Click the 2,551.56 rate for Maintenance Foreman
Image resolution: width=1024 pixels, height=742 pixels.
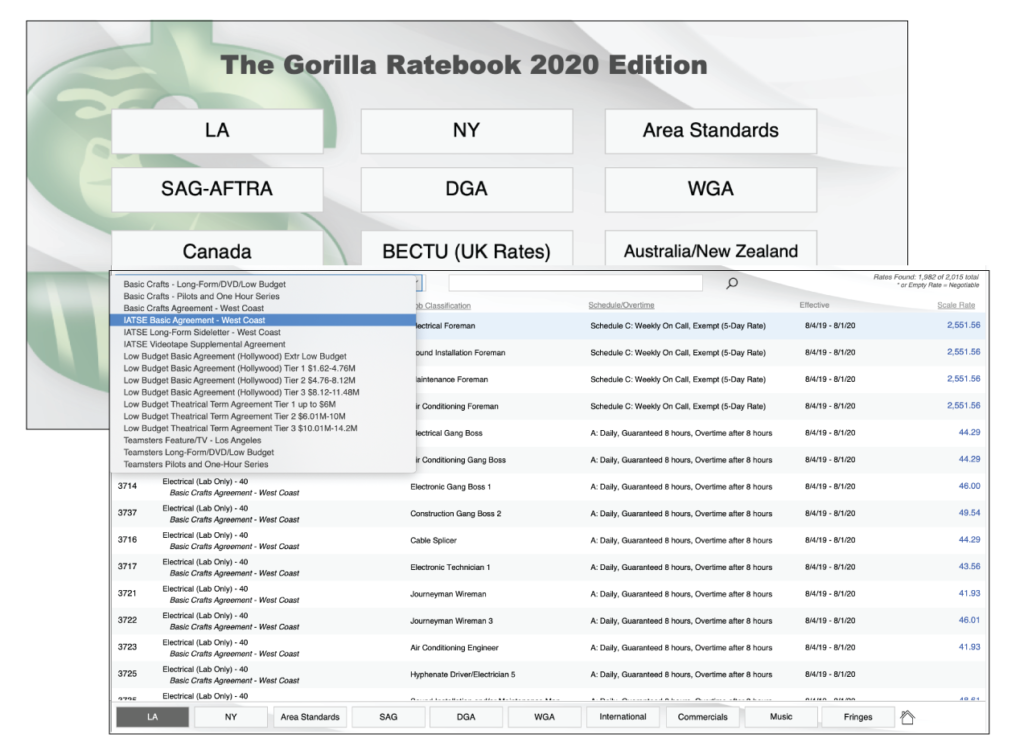pyautogui.click(x=964, y=379)
